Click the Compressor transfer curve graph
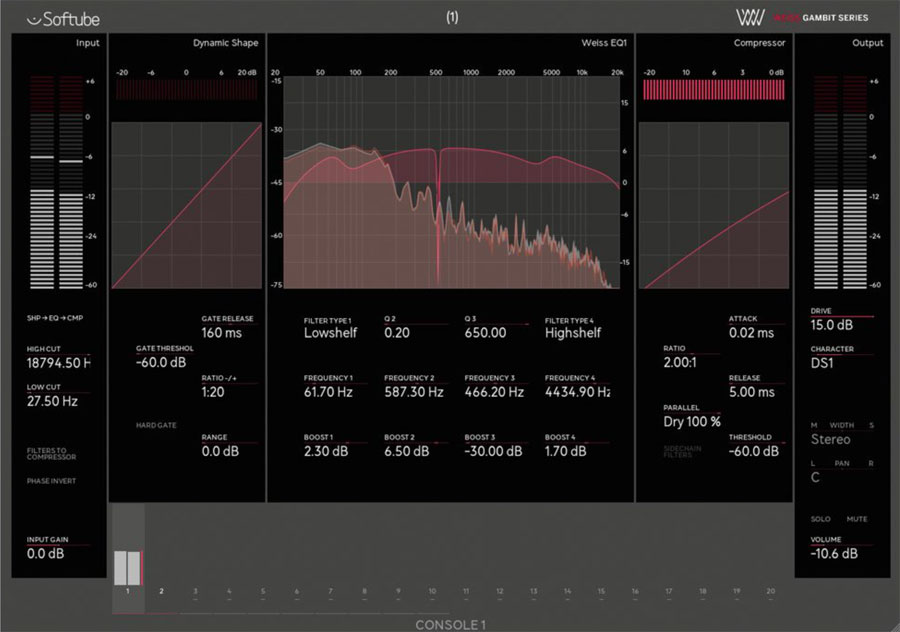This screenshot has width=900, height=632. coord(714,205)
